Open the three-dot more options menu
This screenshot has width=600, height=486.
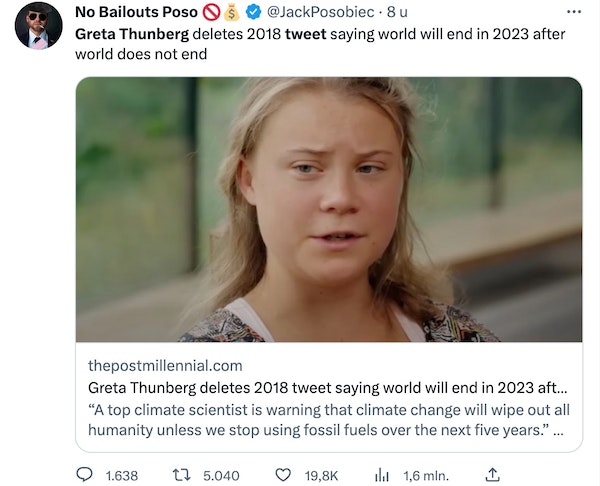[573, 12]
